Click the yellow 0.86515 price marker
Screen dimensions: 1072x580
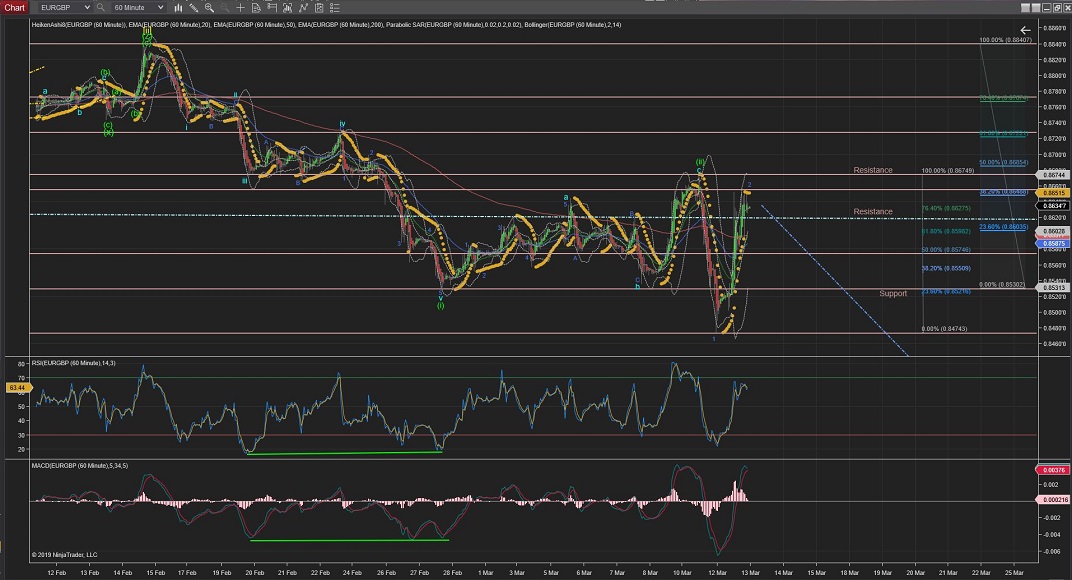click(x=1054, y=194)
